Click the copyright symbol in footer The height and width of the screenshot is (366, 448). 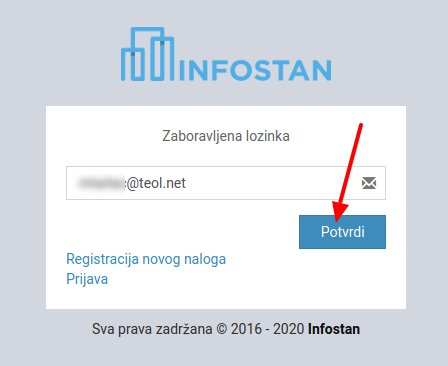point(221,329)
